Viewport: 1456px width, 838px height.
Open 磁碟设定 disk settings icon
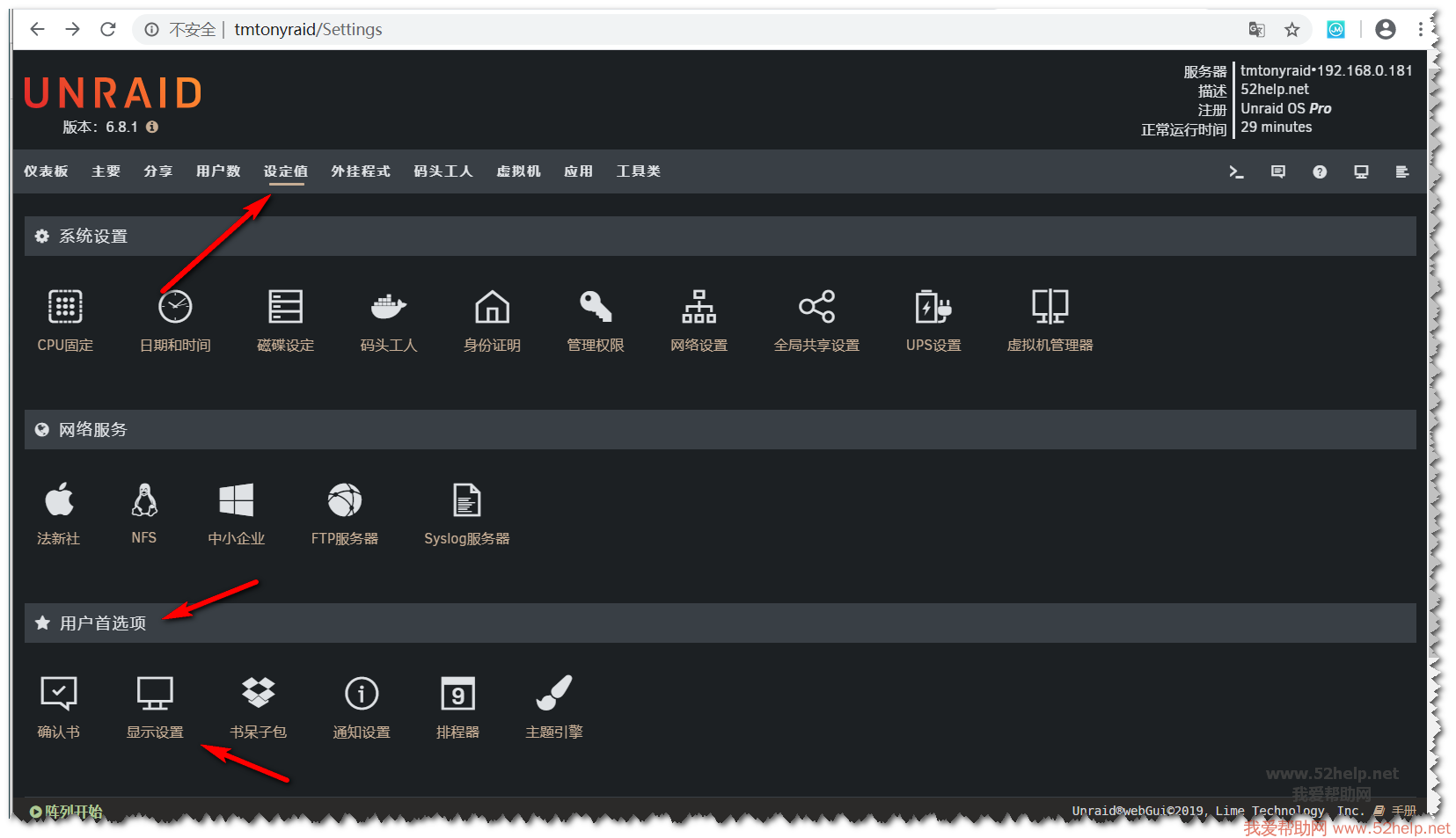(285, 307)
